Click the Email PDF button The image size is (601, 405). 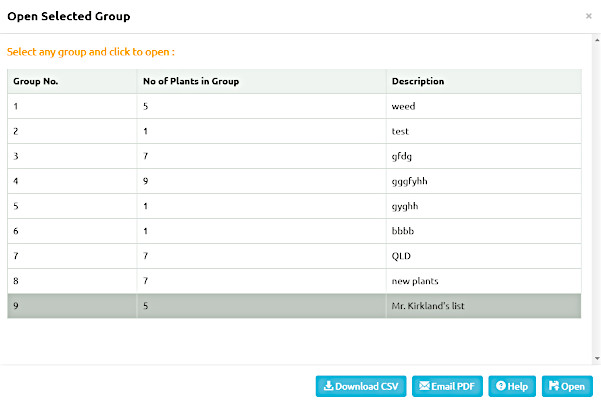tap(447, 386)
